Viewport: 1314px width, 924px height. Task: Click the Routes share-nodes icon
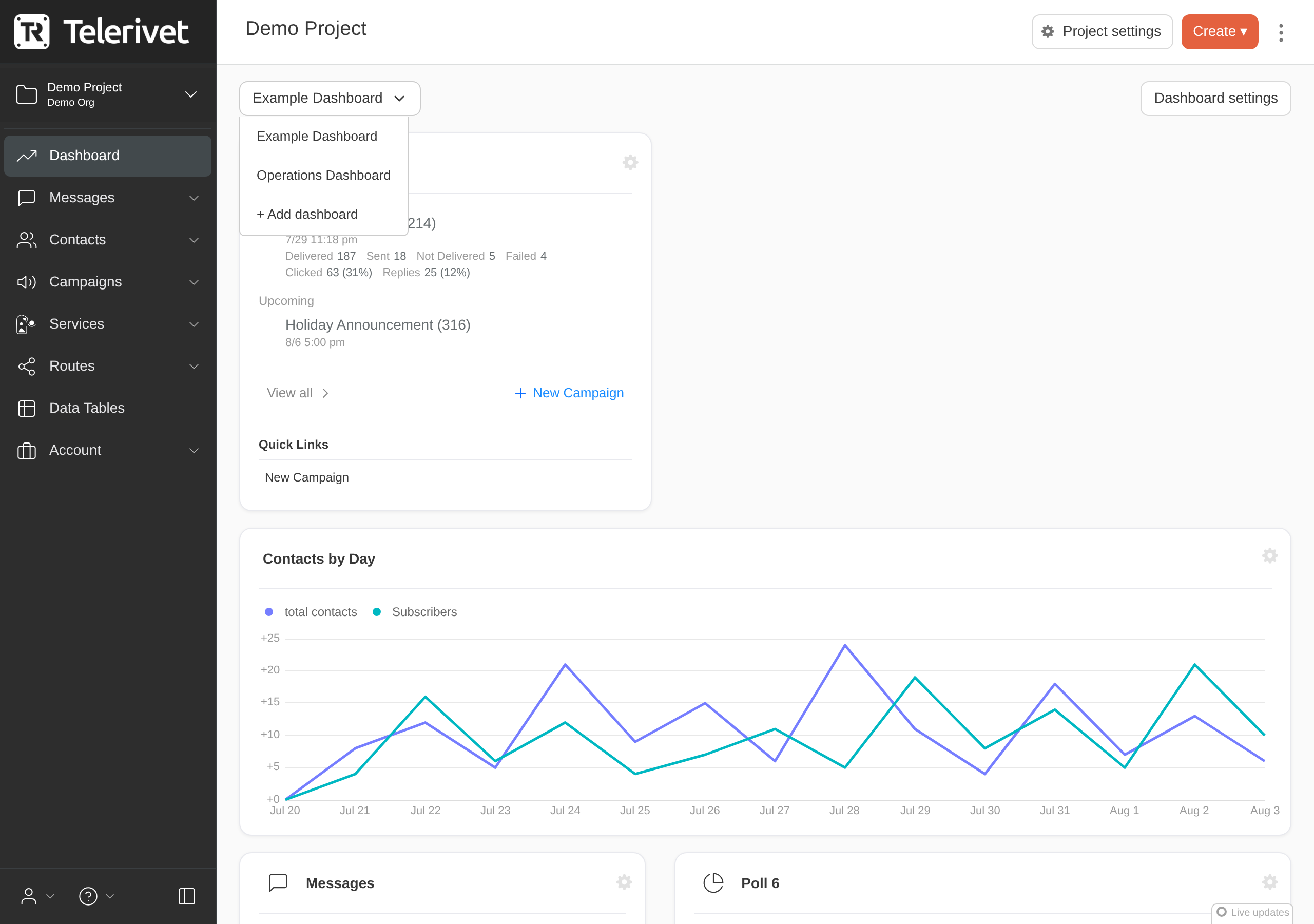pos(26,367)
